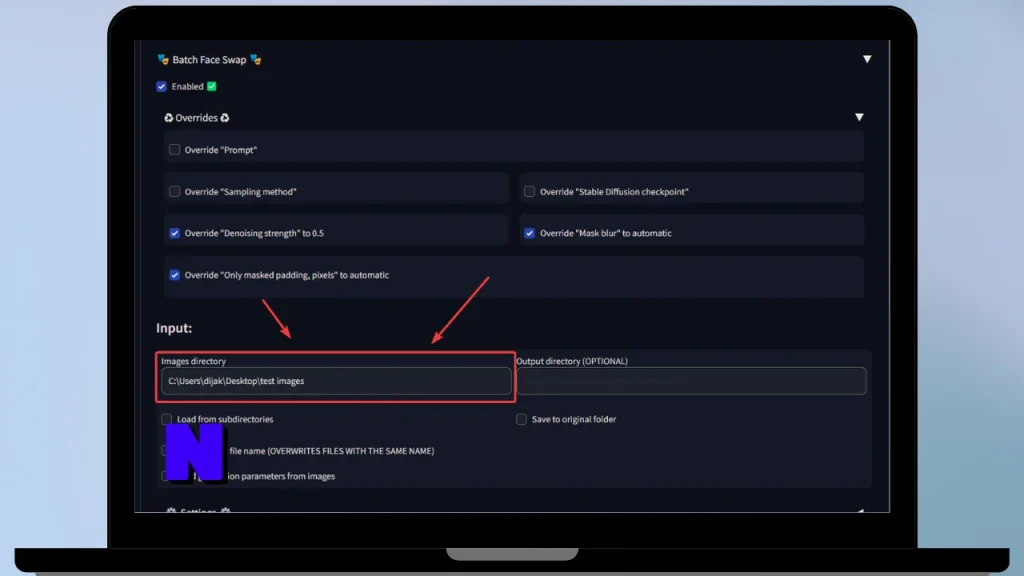Click "Output directory (OPTIONAL)" label
1024x576 pixels.
[571, 361]
